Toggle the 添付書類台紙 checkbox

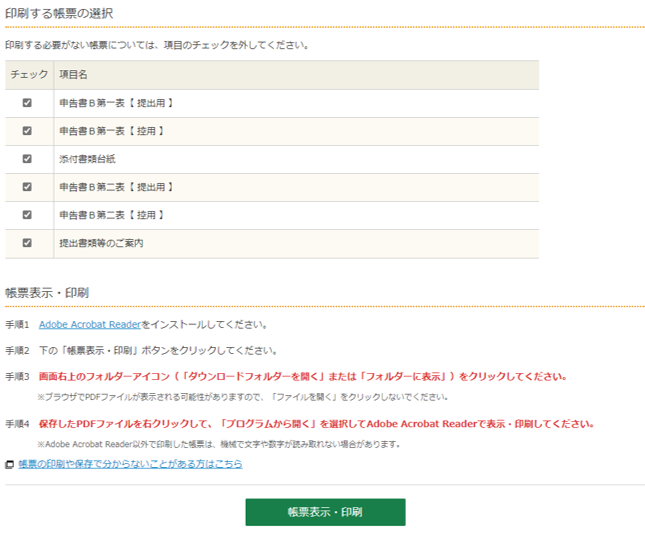[27, 158]
